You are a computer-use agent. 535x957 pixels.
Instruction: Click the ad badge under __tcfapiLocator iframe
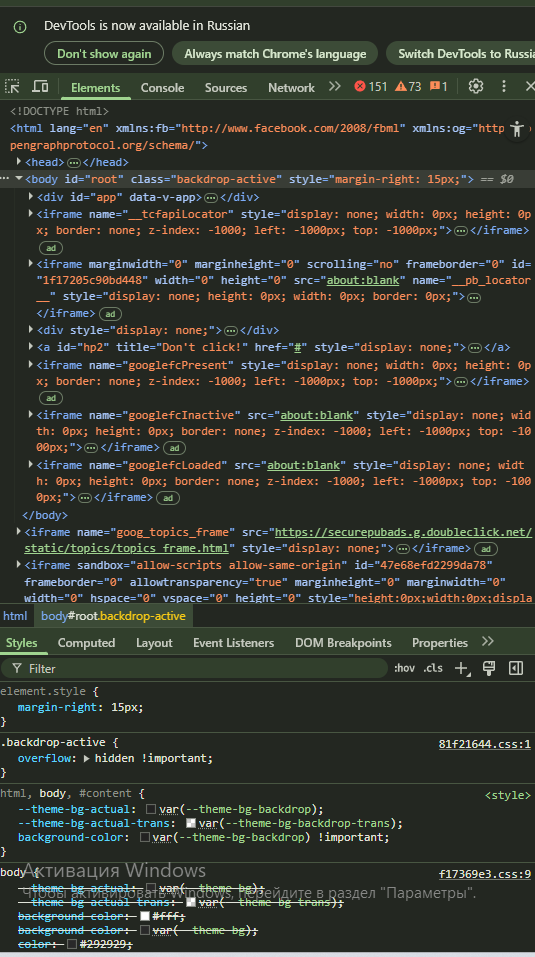(x=51, y=248)
